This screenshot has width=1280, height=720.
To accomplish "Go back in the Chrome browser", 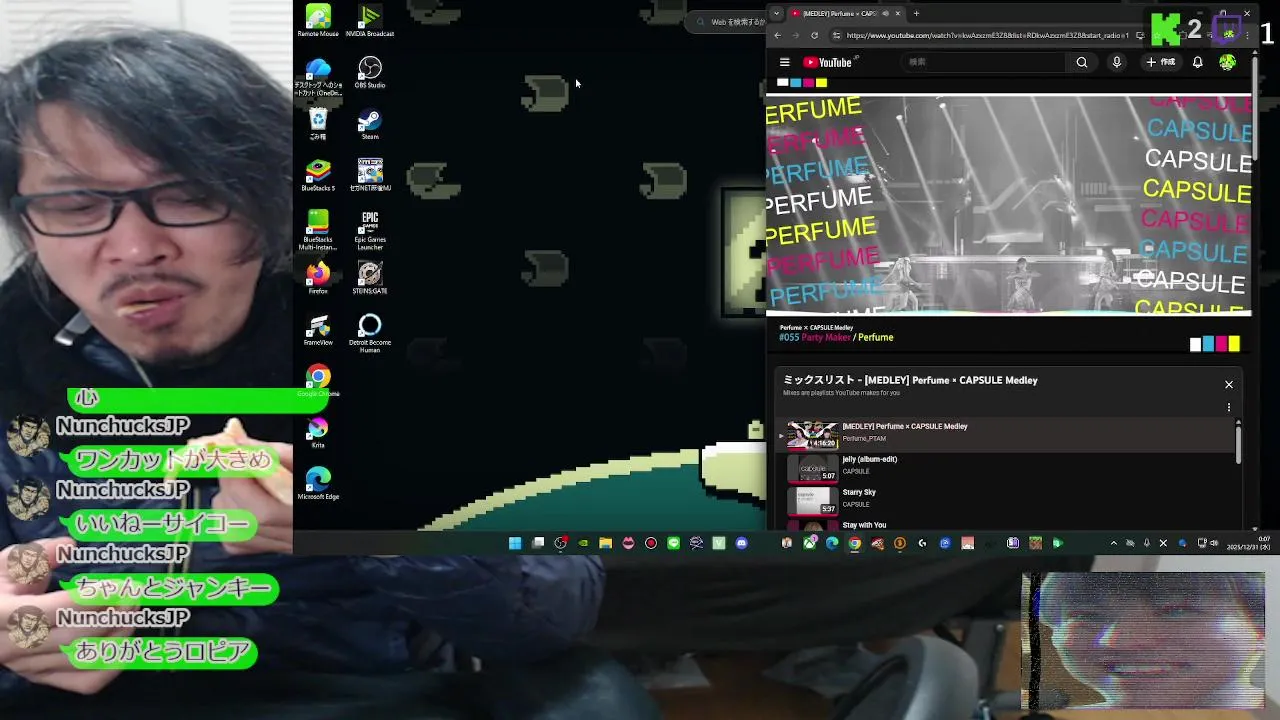I will pyautogui.click(x=778, y=35).
